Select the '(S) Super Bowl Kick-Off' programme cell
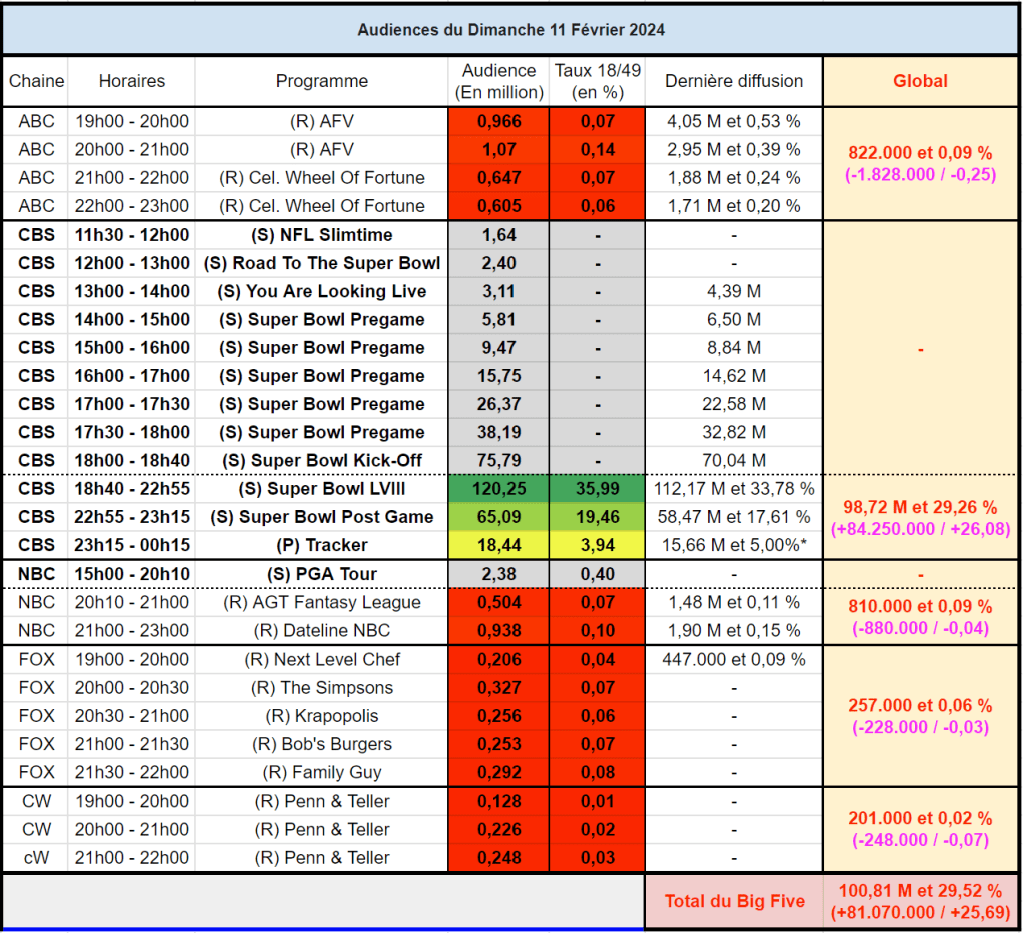1023x933 pixels. 322,460
